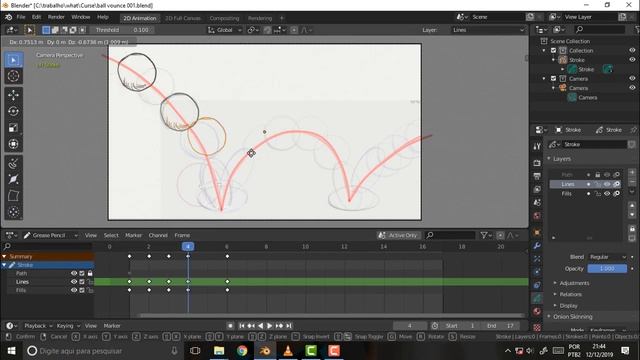The width and height of the screenshot is (640, 360).
Task: Open the Render menu
Action: pos(56,17)
